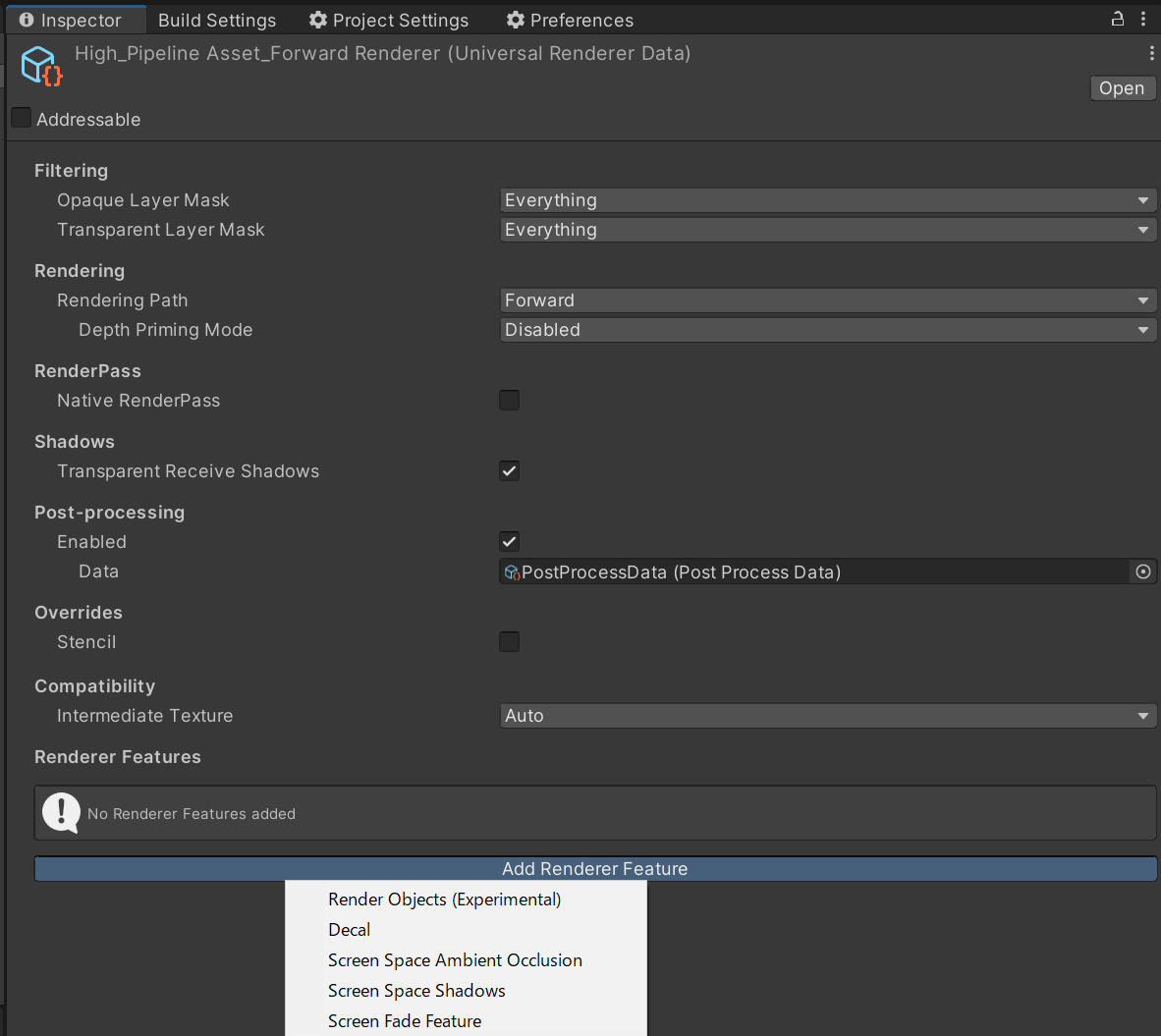
Task: Switch to the Inspector tab
Action: tap(76, 20)
